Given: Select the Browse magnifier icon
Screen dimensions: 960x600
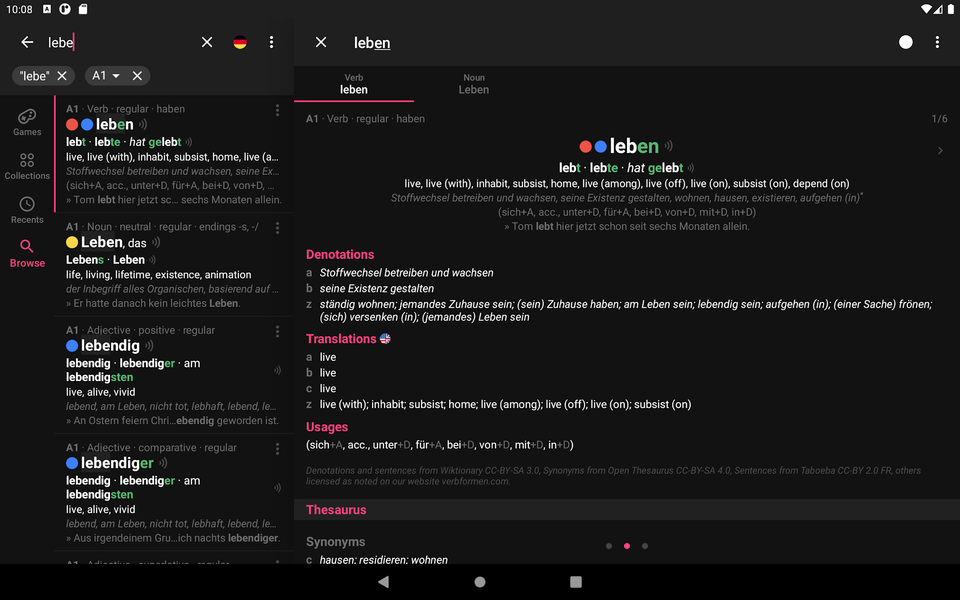Looking at the screenshot, I should click(27, 247).
